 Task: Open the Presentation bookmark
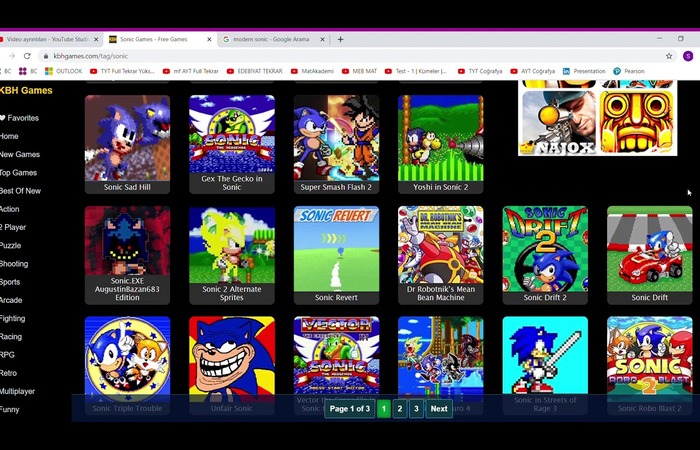(x=584, y=71)
